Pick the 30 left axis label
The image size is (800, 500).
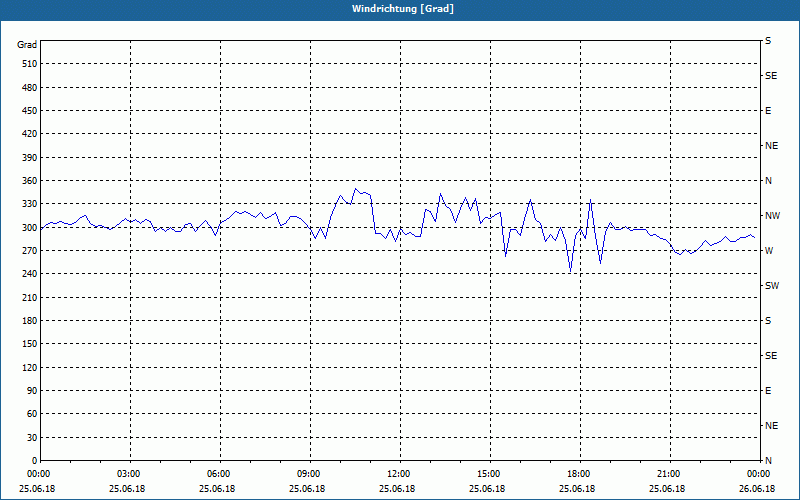click(x=32, y=438)
